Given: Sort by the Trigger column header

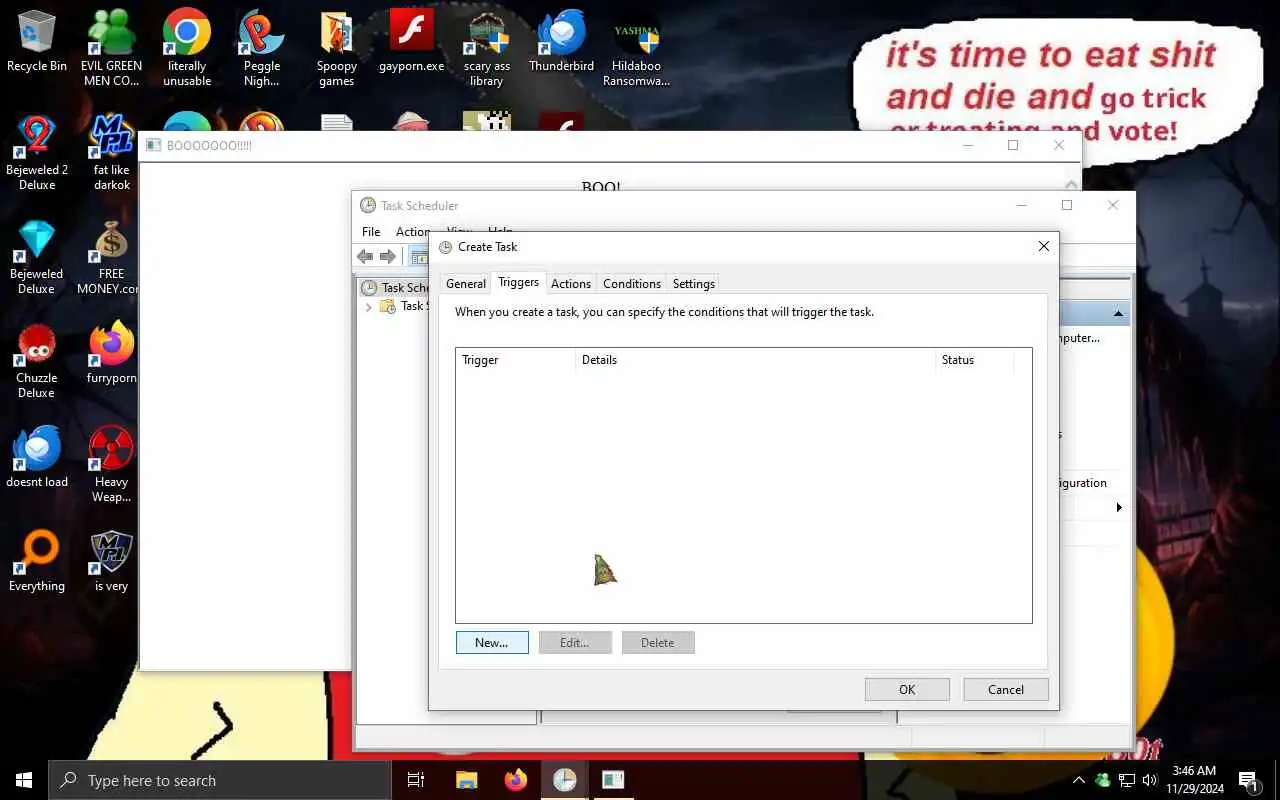Looking at the screenshot, I should (x=516, y=360).
